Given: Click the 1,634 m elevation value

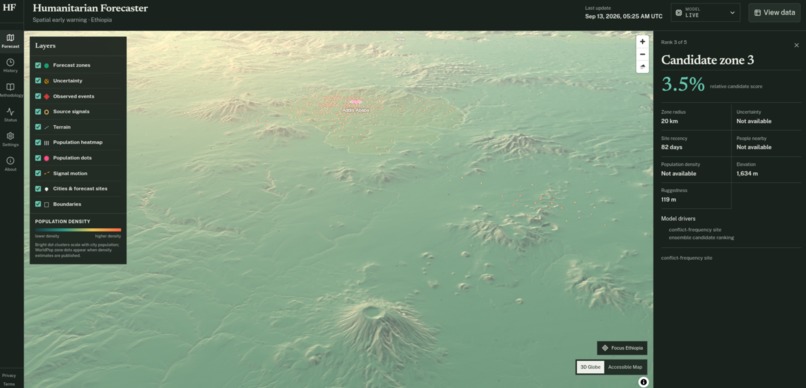Looking at the screenshot, I should (x=747, y=174).
